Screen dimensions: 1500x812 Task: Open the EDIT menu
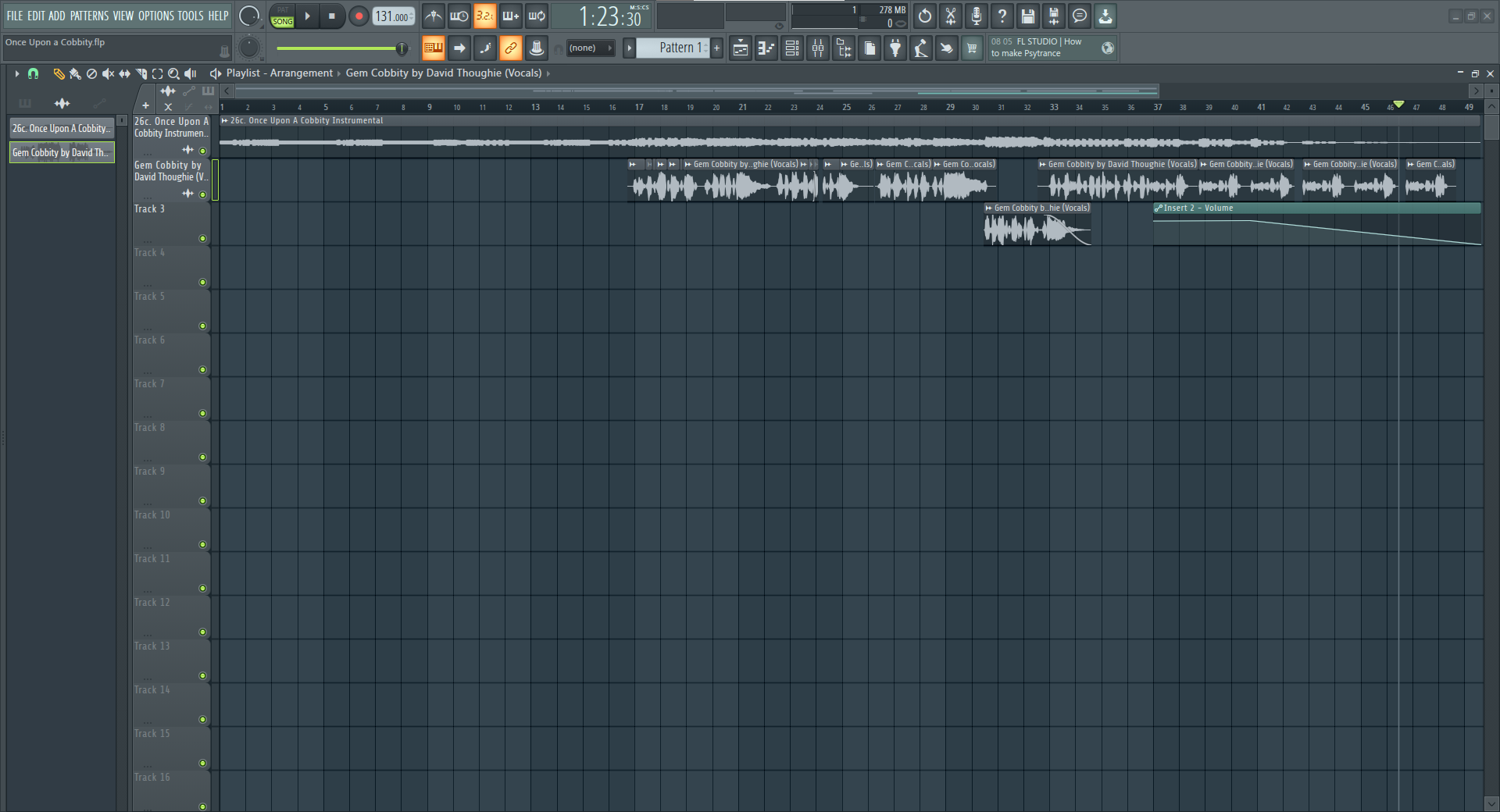(x=36, y=16)
